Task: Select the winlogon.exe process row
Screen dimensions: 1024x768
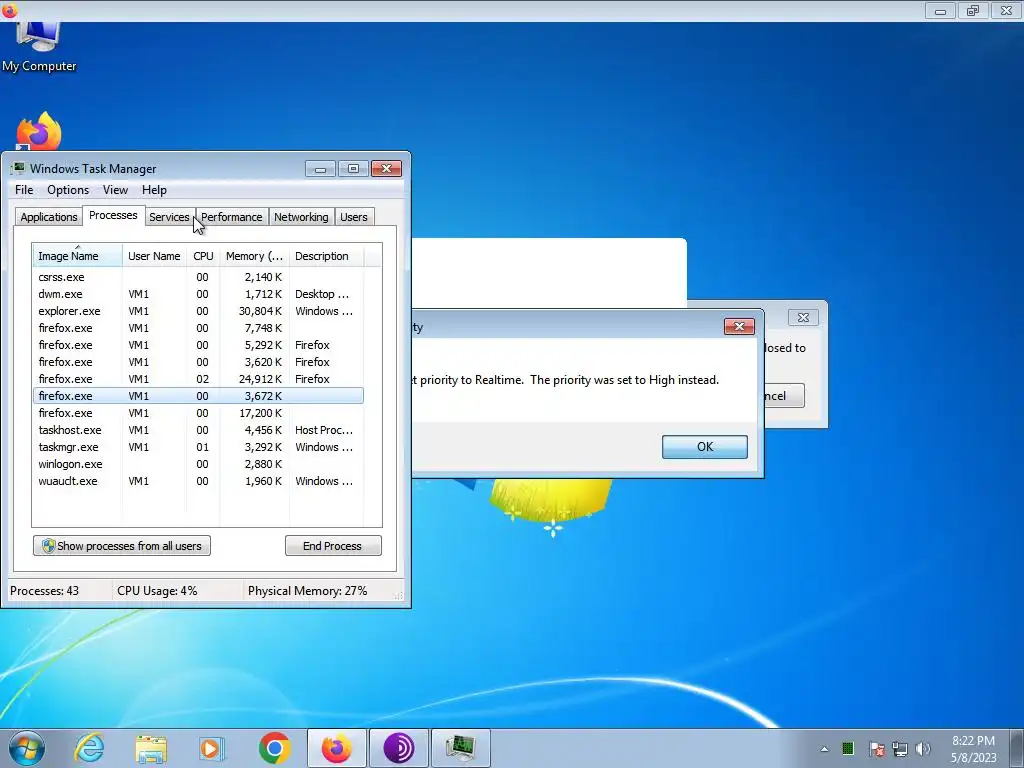Action: (x=198, y=464)
